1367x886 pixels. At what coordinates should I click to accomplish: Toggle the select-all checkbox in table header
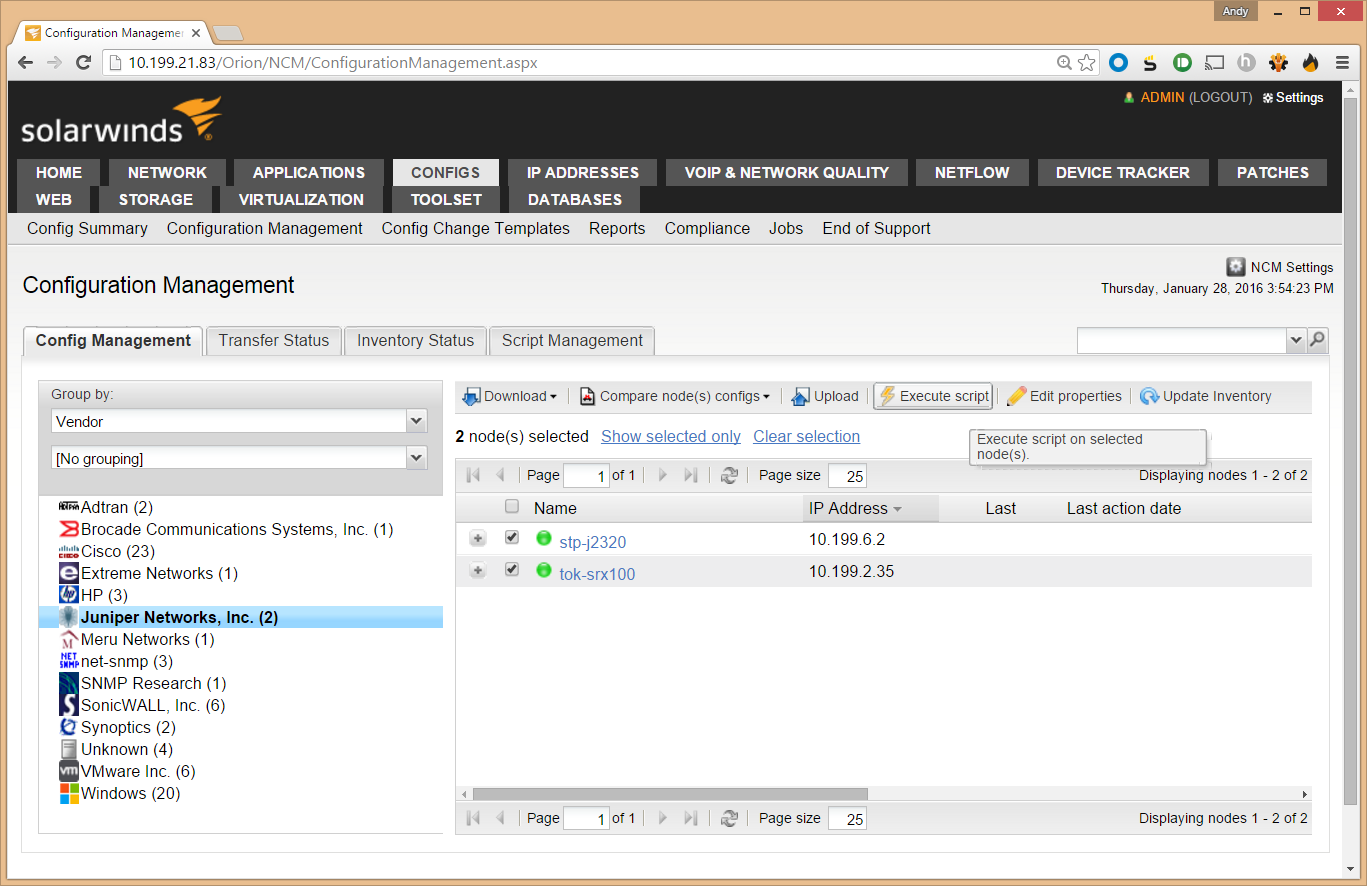pos(512,506)
